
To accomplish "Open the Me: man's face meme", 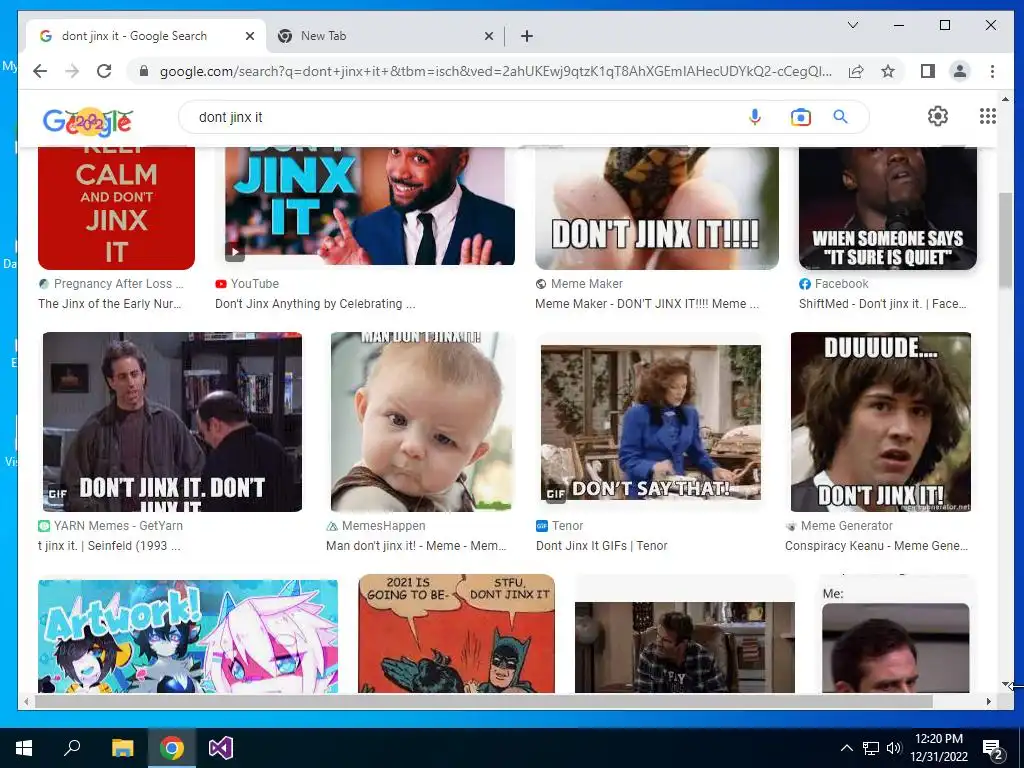I will point(895,648).
